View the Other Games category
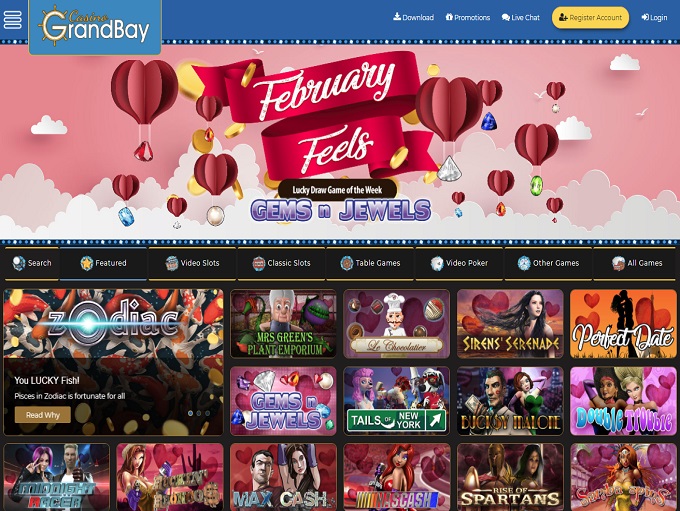This screenshot has width=680, height=511. tap(548, 263)
